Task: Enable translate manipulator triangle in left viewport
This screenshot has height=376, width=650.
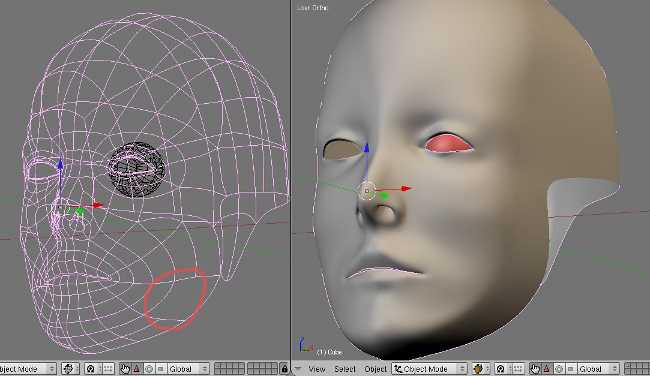Action: tap(136, 369)
